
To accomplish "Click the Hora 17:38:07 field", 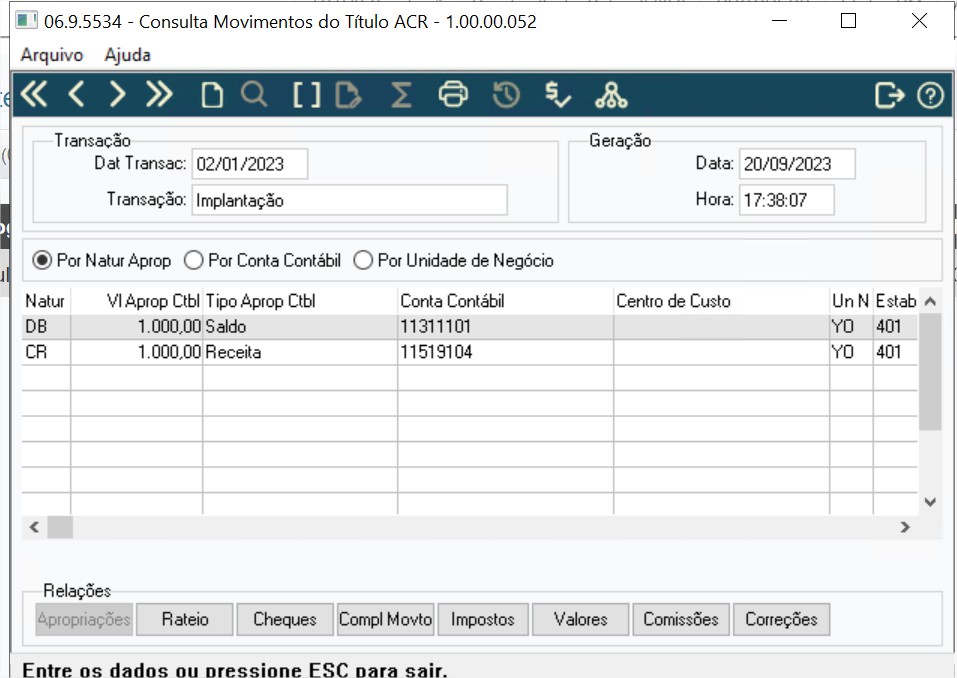I will (x=787, y=200).
